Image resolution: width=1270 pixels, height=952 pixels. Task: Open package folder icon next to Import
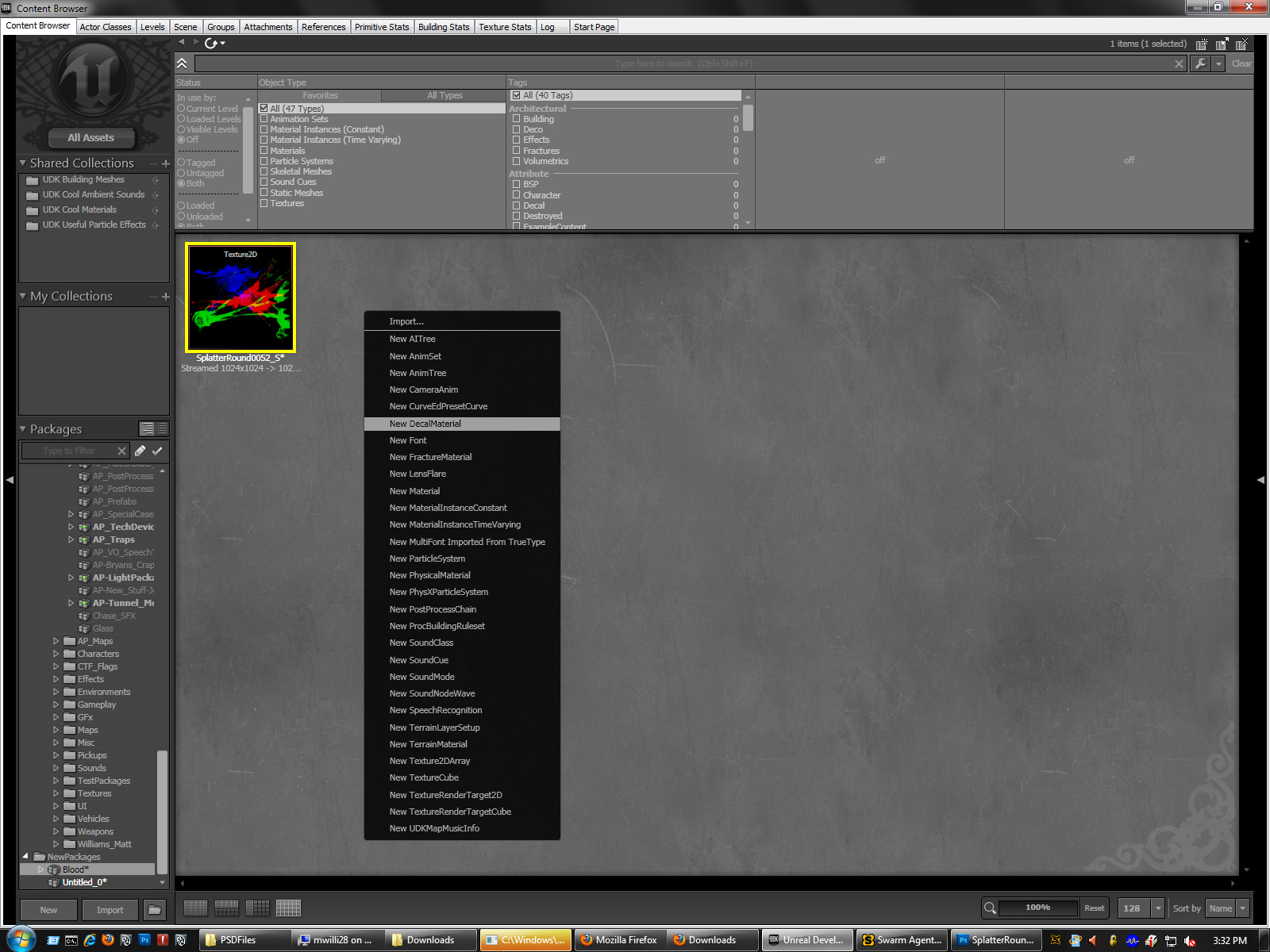[x=155, y=910]
